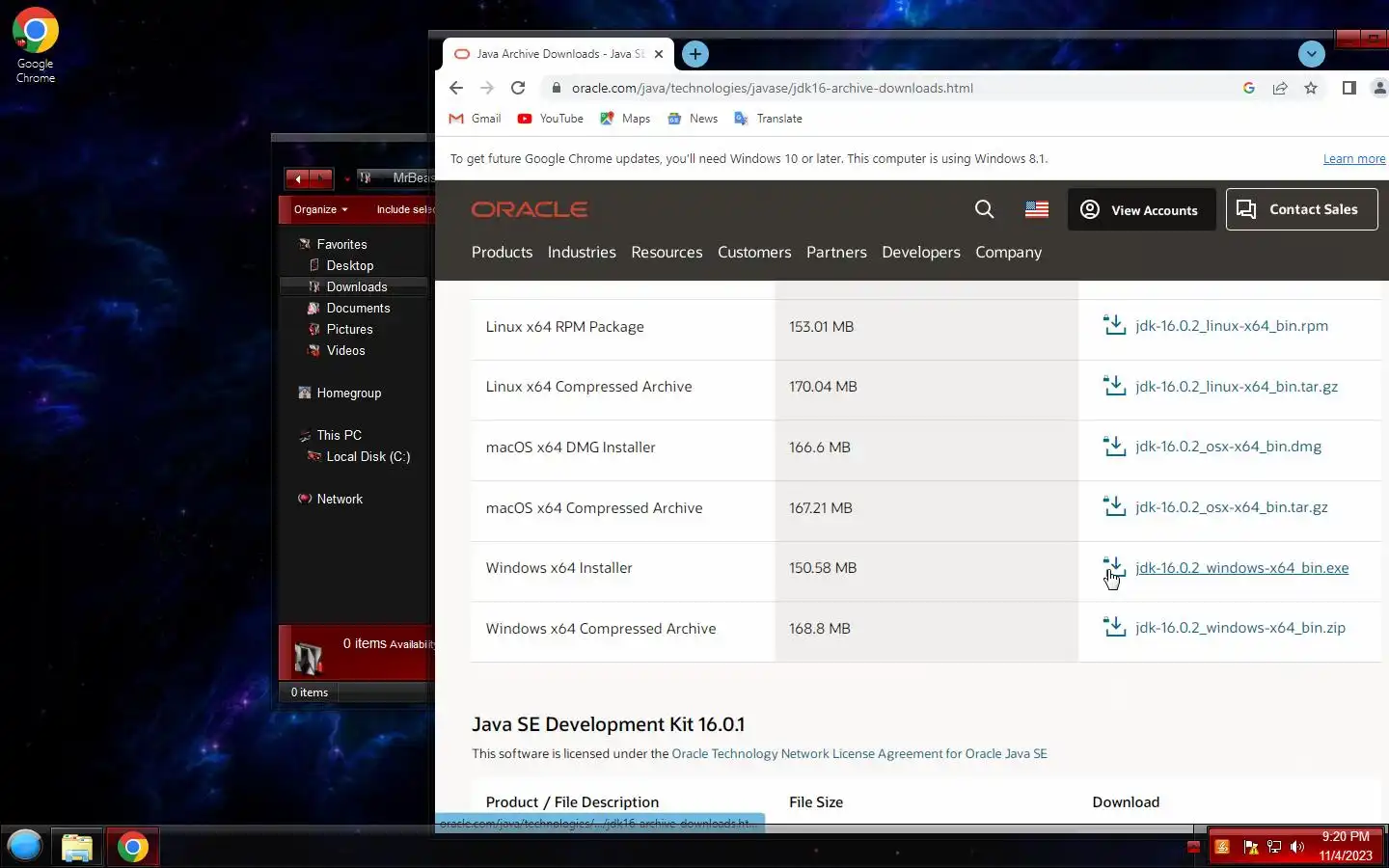Select Pictures in Explorer sidebar
This screenshot has width=1389, height=868.
(x=340, y=330)
